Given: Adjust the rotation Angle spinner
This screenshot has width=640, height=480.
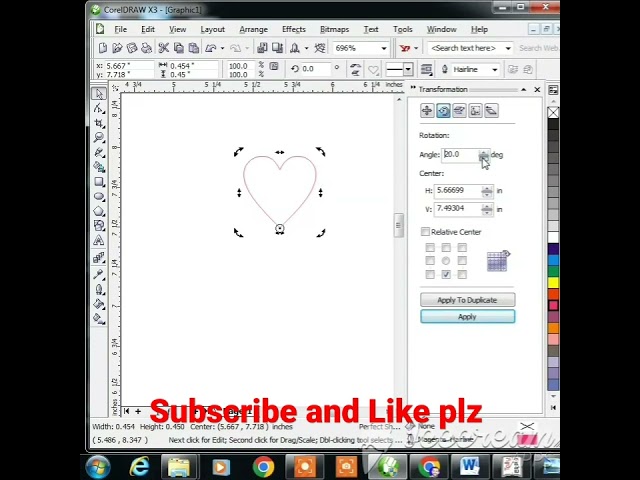Looking at the screenshot, I should click(484, 155).
